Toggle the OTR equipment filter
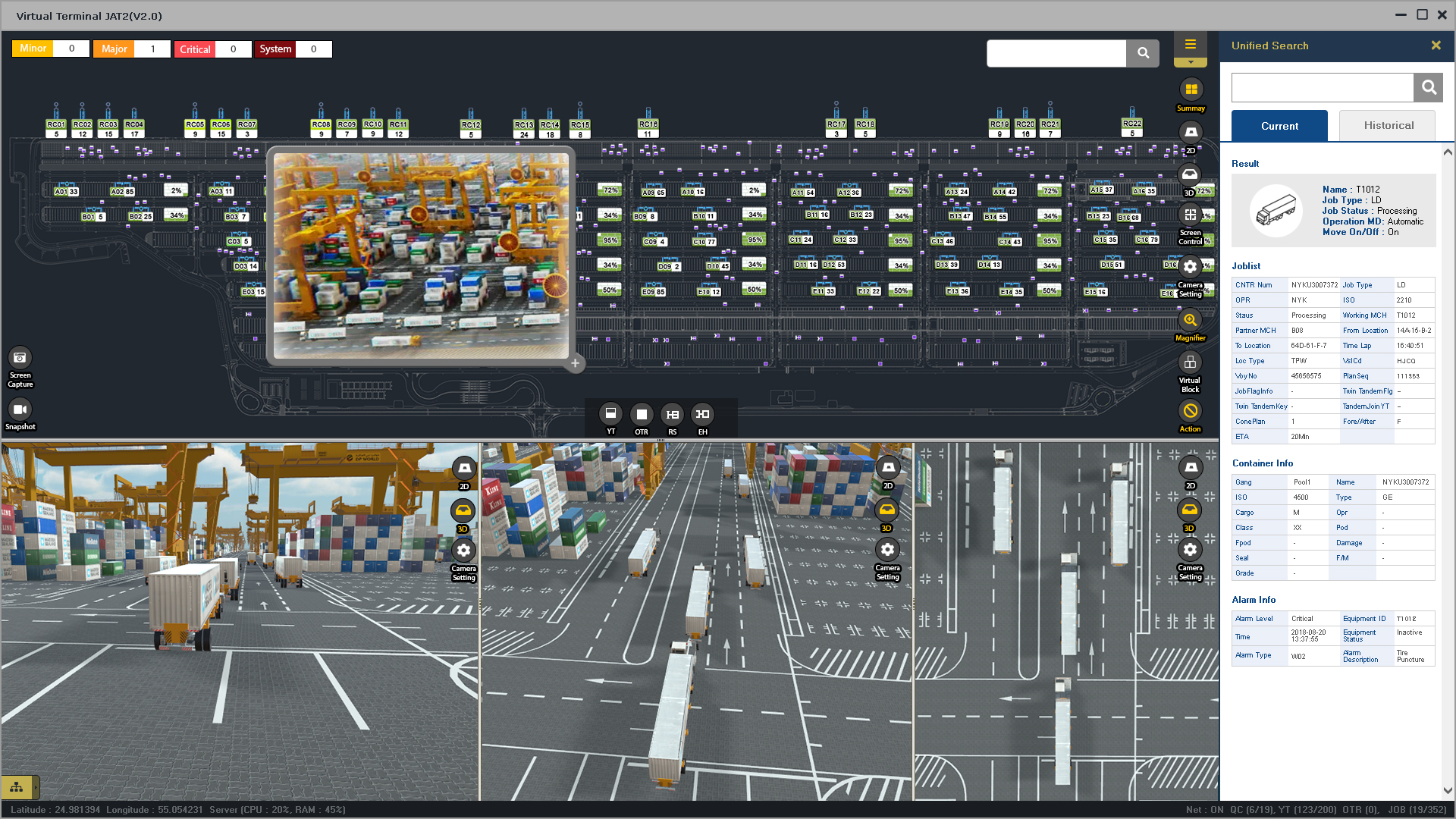Viewport: 1456px width, 819px height. (642, 415)
